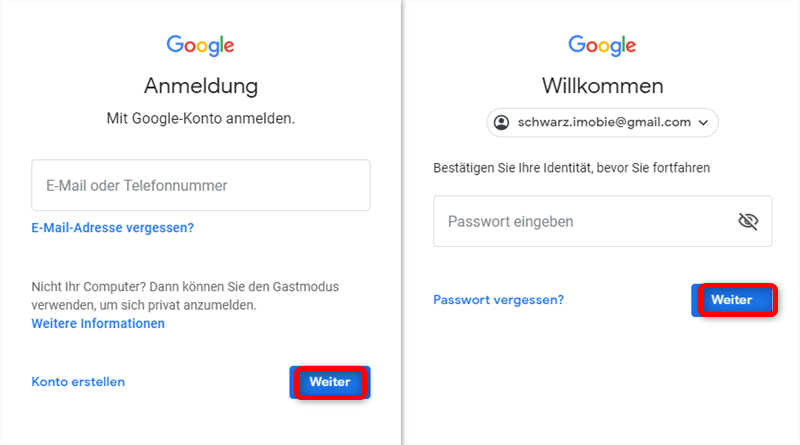
Task: Click the Mit Google-Konto anmelden subtitle
Action: pos(200,119)
